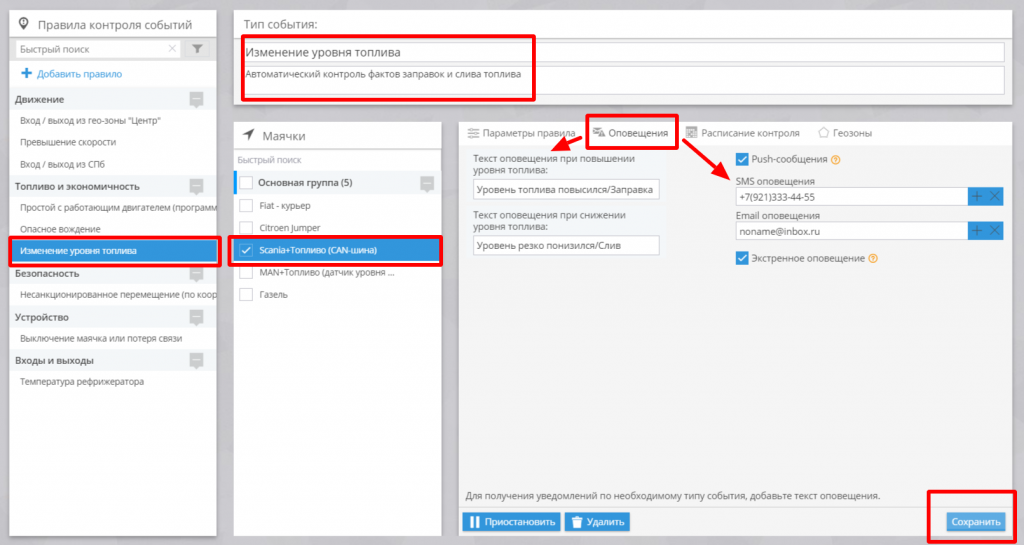Screen dimensions: 1024x545
Task: Click the help icon next to Push-сообщения
Action: [836, 159]
